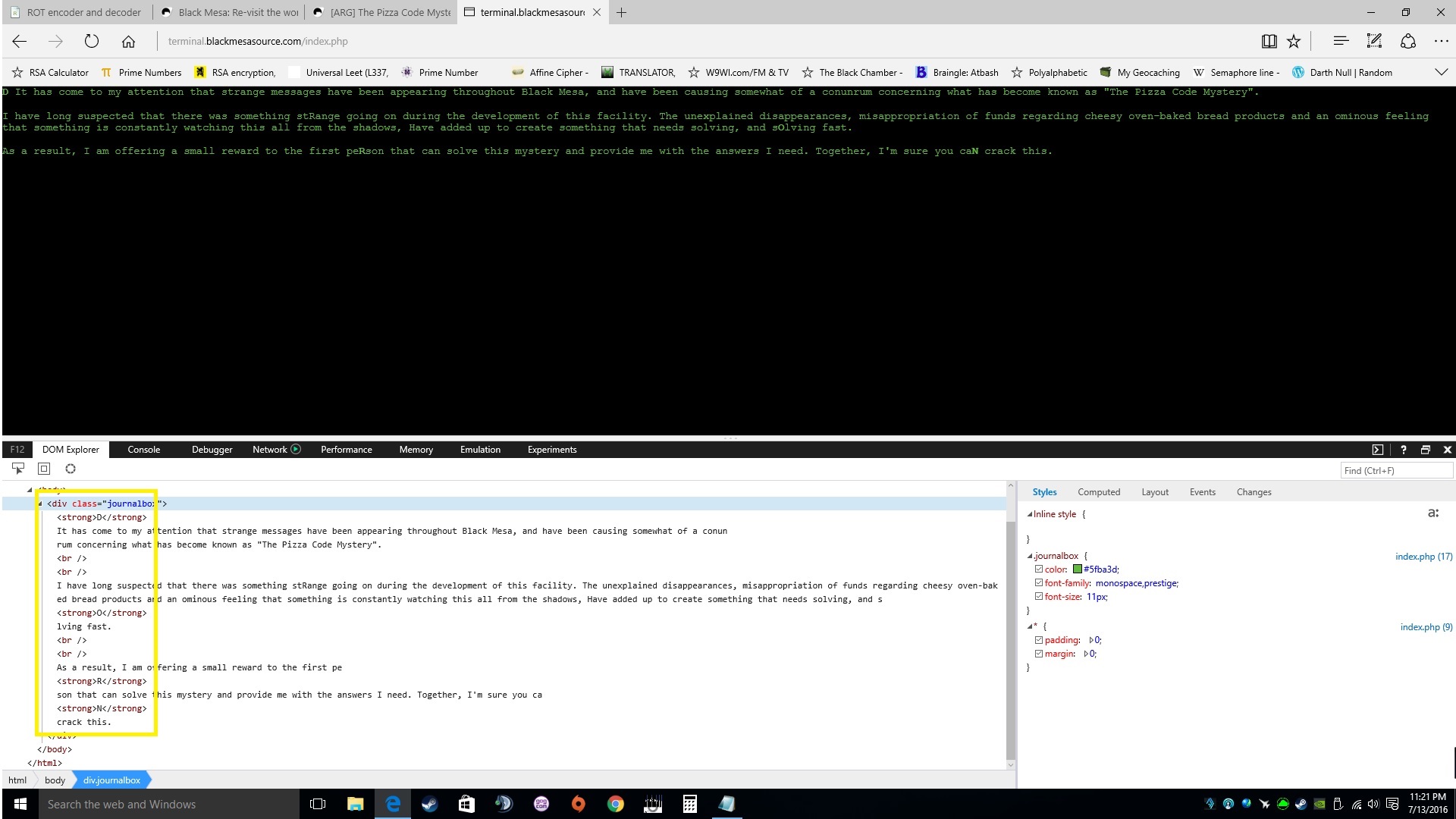Click the a: pseudo-state toggle icon
The image size is (1456, 819).
(1432, 513)
